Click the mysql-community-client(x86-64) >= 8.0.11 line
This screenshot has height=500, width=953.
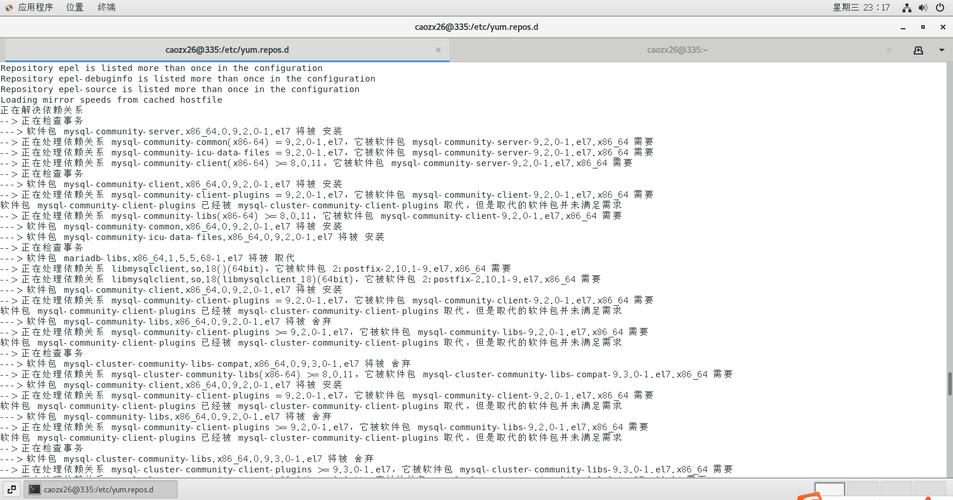point(316,163)
